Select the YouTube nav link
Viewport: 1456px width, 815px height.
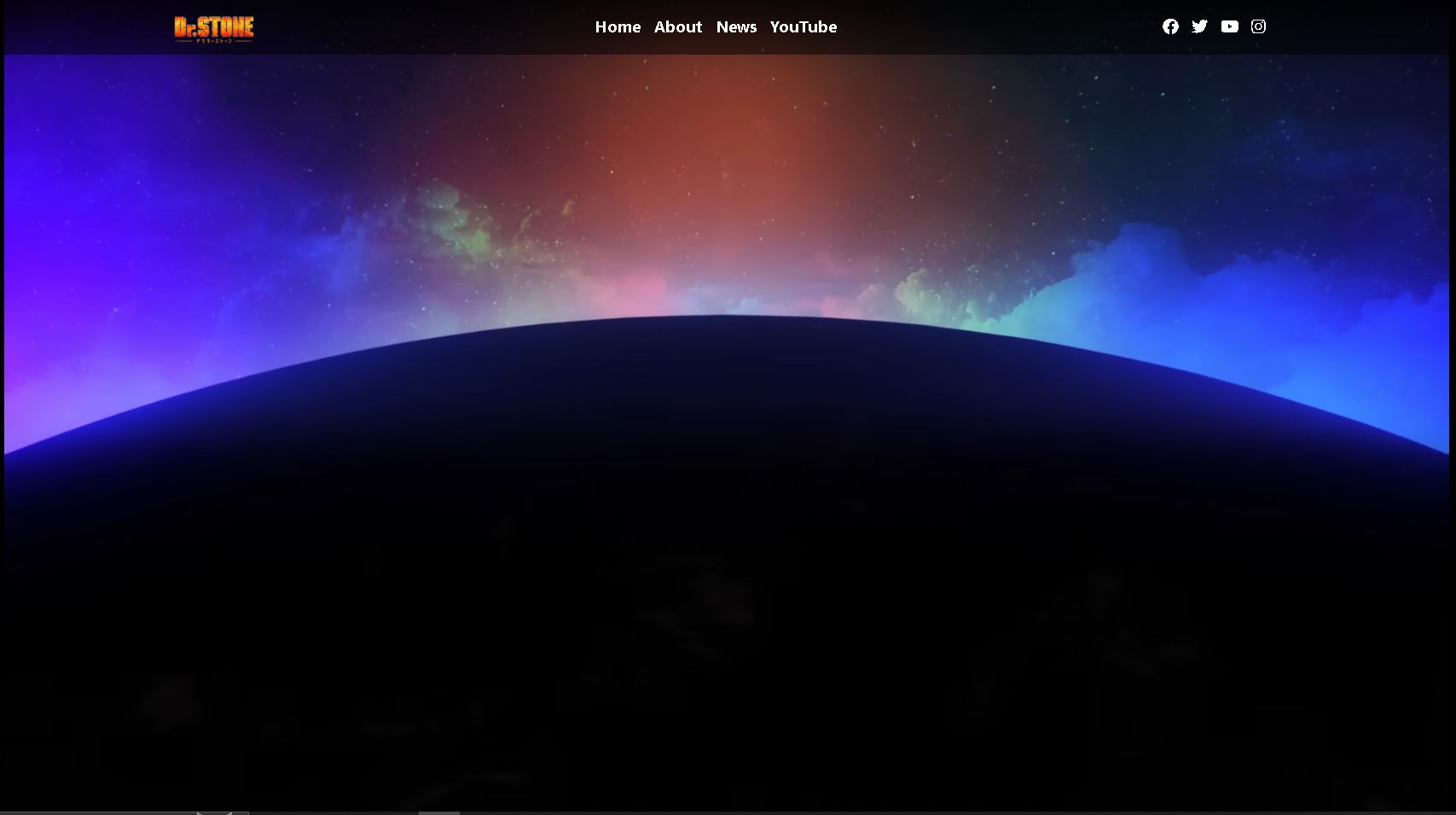coord(803,27)
